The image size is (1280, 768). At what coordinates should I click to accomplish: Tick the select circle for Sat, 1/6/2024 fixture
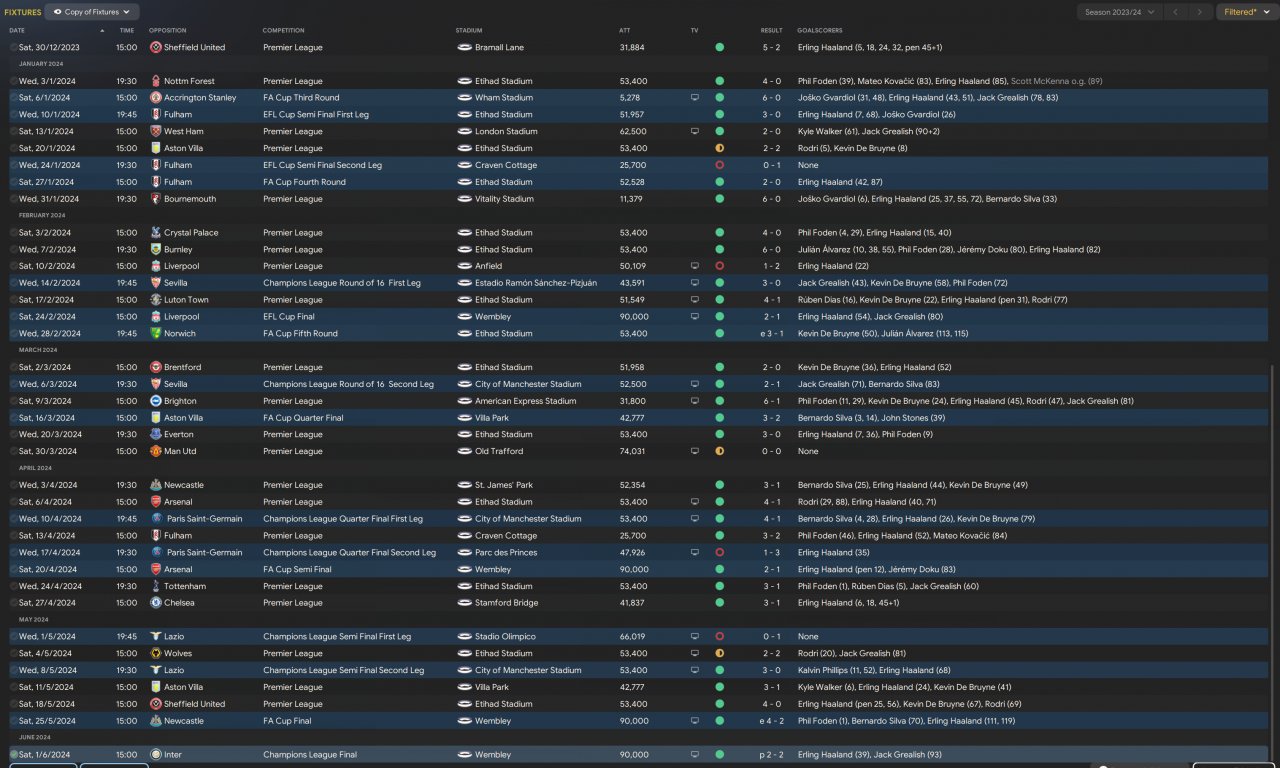click(14, 755)
